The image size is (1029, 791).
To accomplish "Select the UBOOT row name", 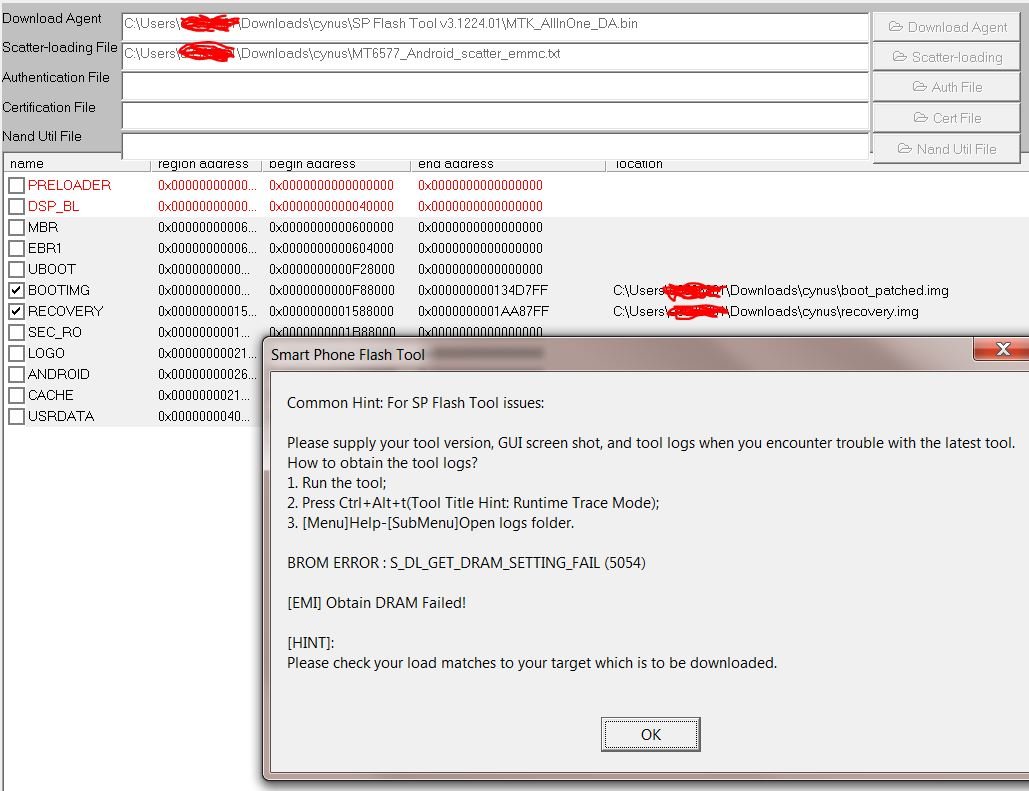I will click(51, 270).
